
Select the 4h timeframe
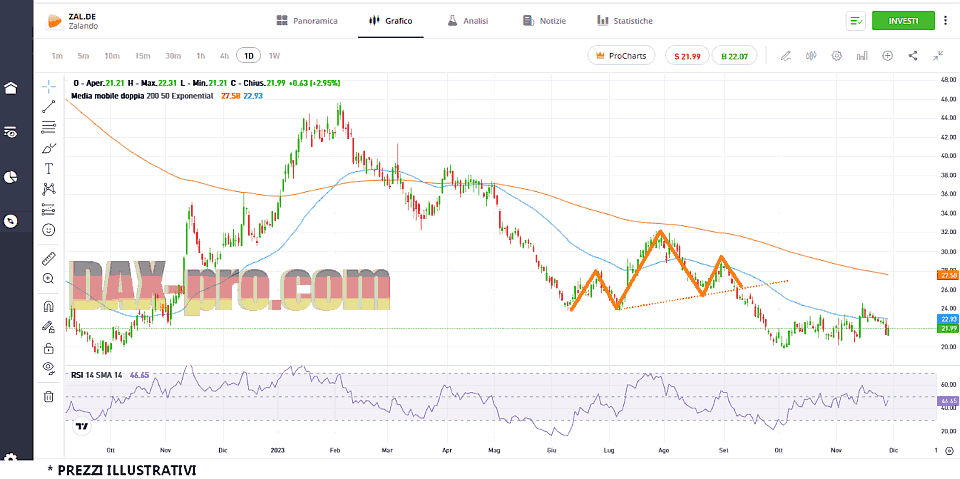coord(224,56)
